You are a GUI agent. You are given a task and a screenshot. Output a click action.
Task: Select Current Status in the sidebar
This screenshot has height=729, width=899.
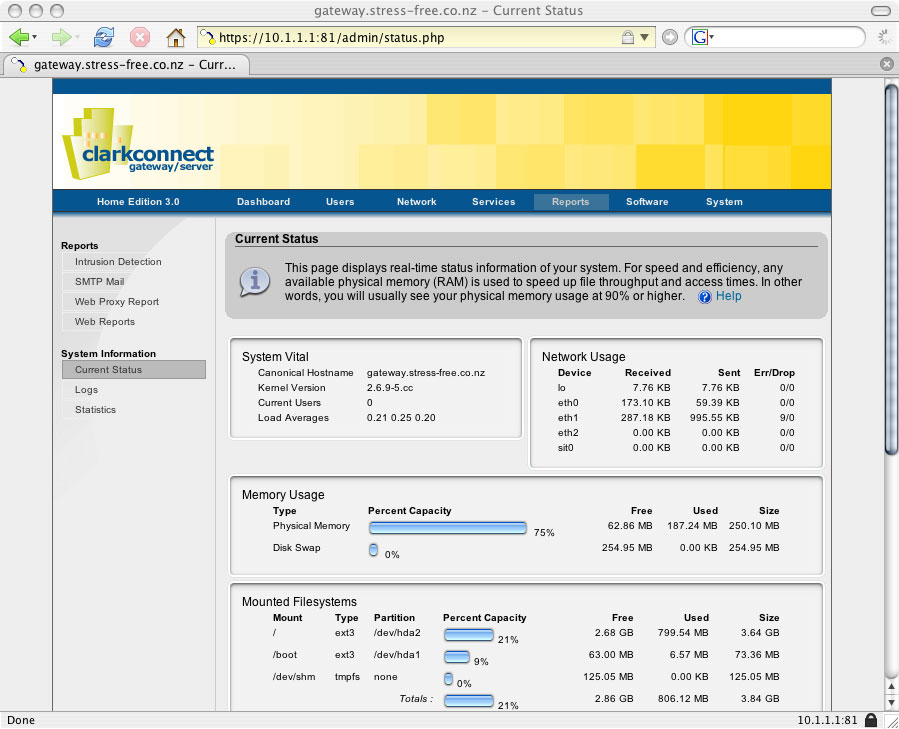134,370
